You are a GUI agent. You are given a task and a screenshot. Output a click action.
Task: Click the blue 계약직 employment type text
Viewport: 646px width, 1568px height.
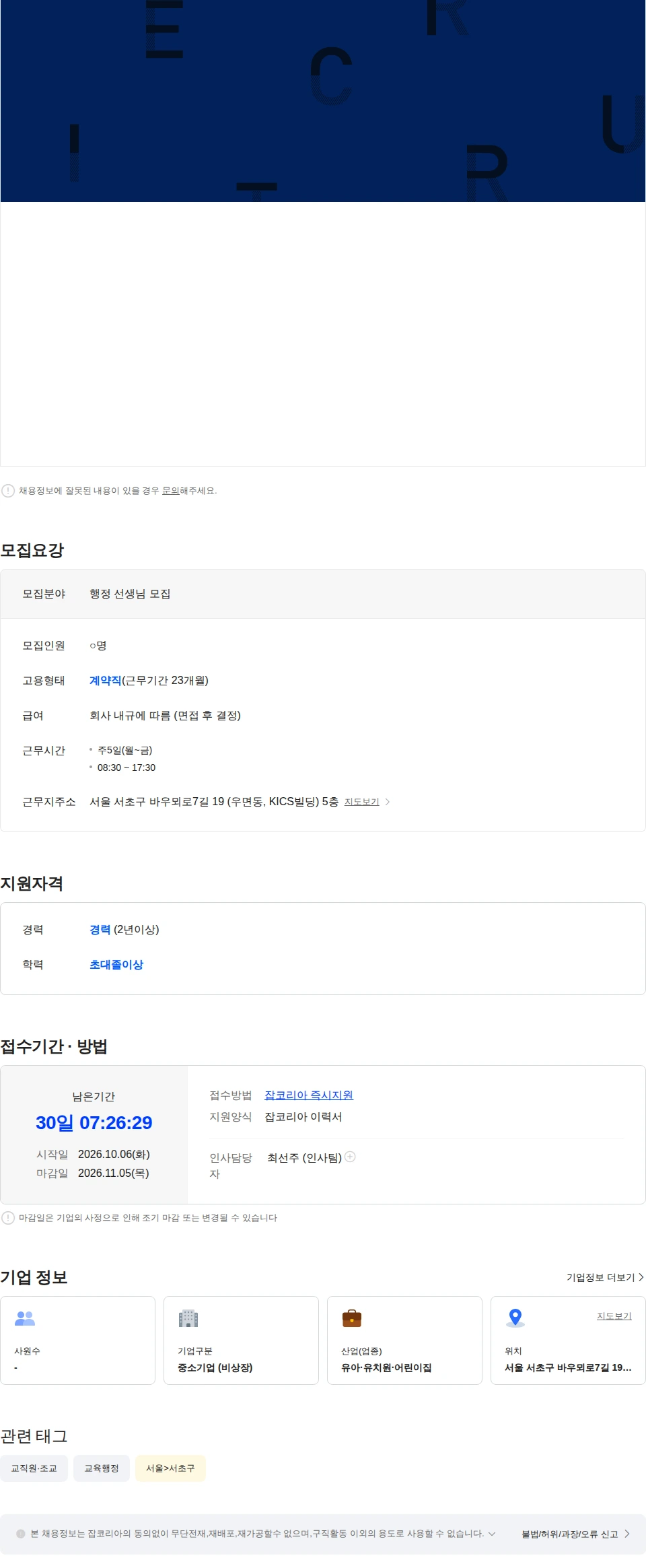[x=105, y=681]
